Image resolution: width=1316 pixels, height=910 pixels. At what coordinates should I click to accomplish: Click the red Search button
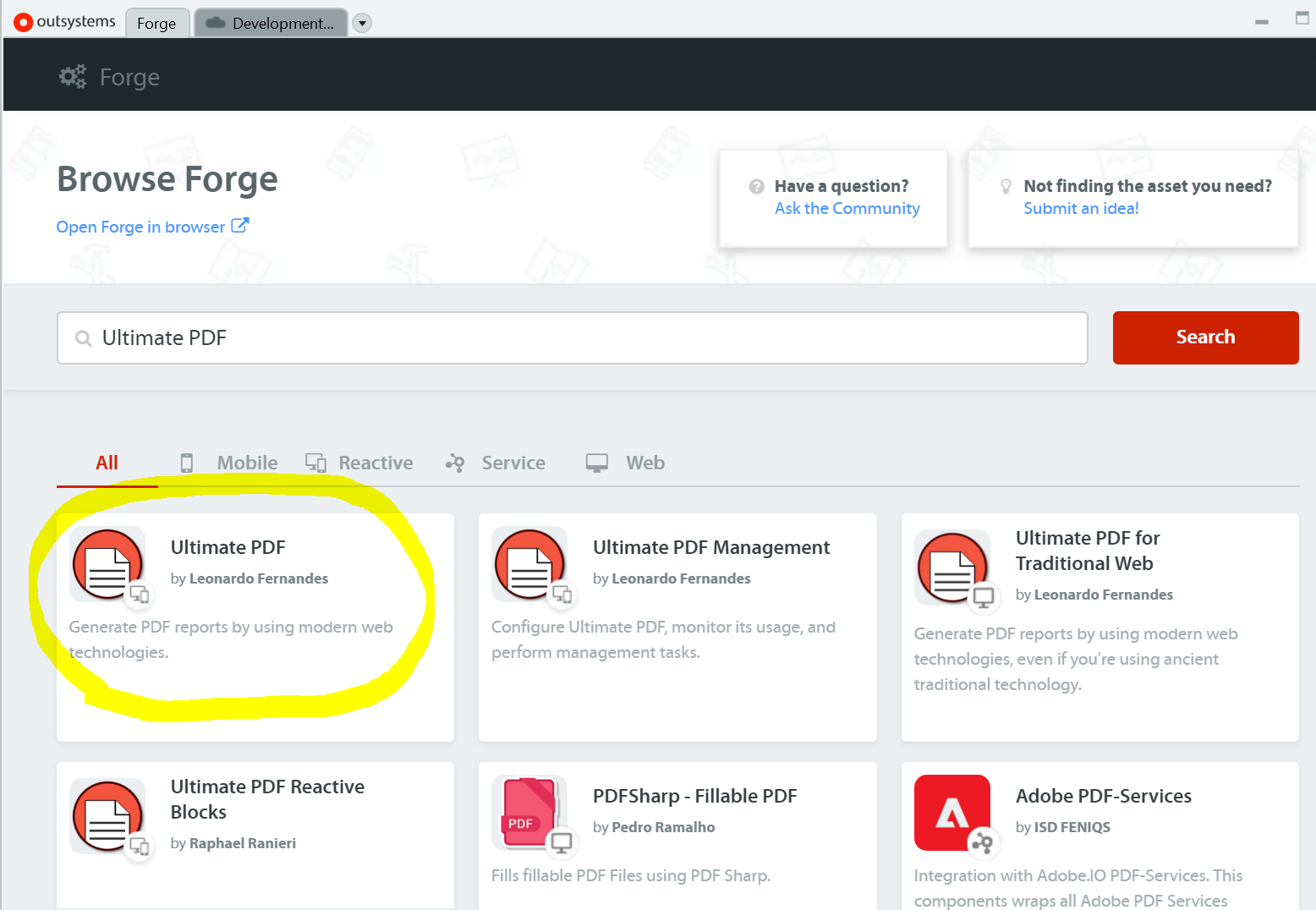(1205, 337)
